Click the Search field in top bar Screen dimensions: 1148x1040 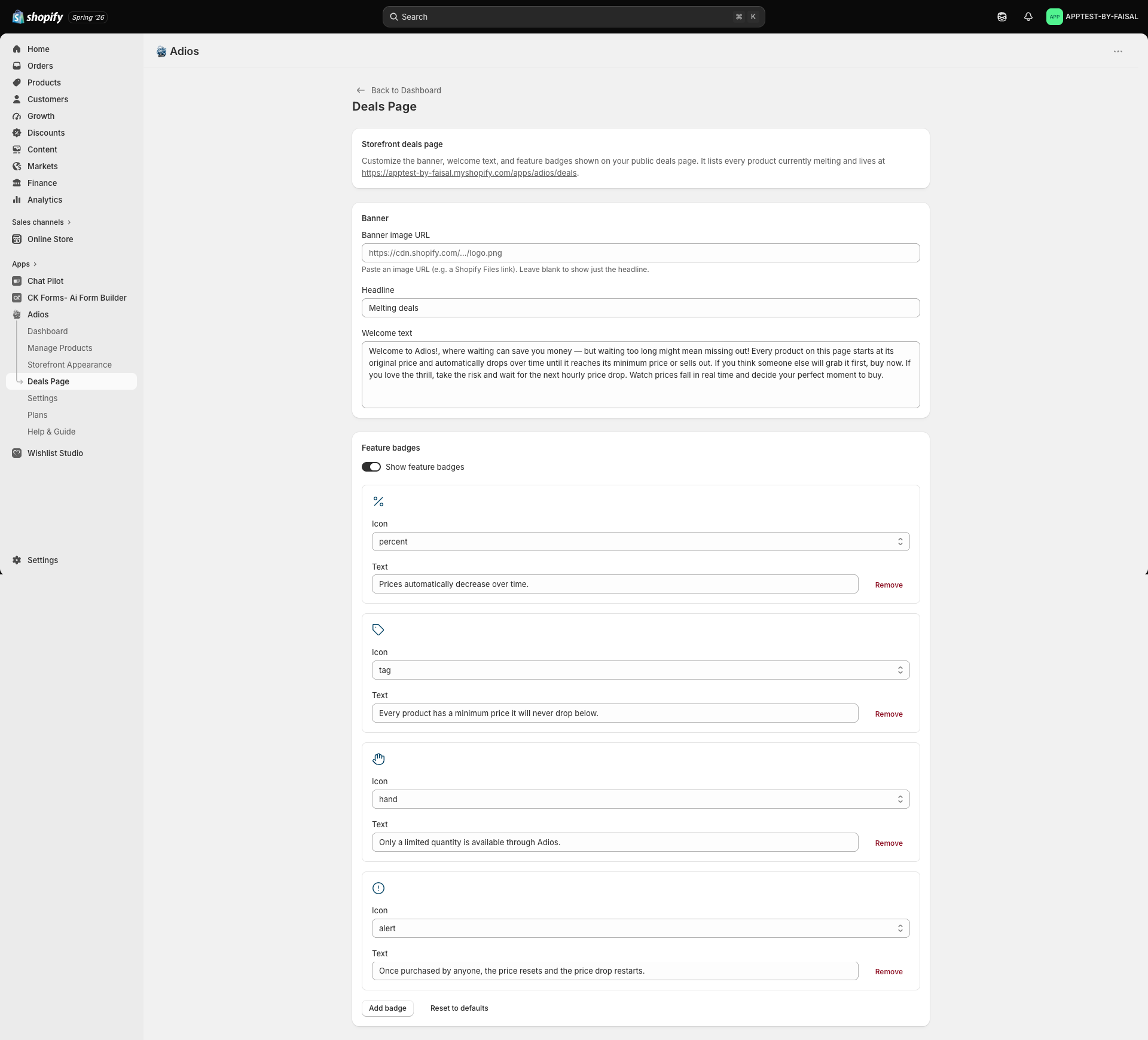coord(574,17)
